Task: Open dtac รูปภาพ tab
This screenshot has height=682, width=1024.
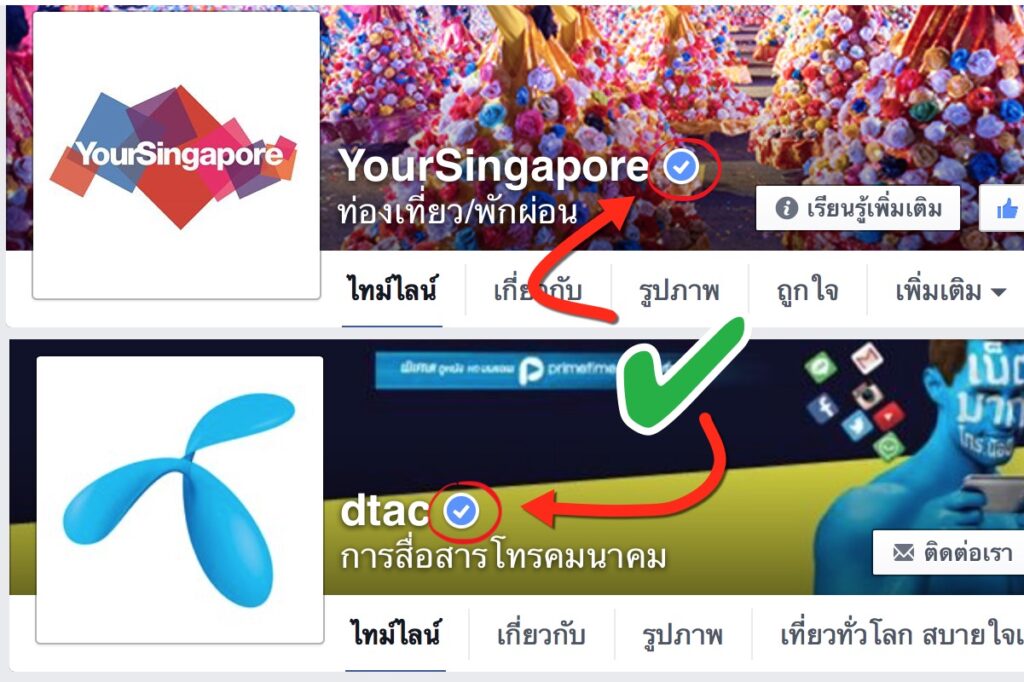Action: (x=682, y=634)
